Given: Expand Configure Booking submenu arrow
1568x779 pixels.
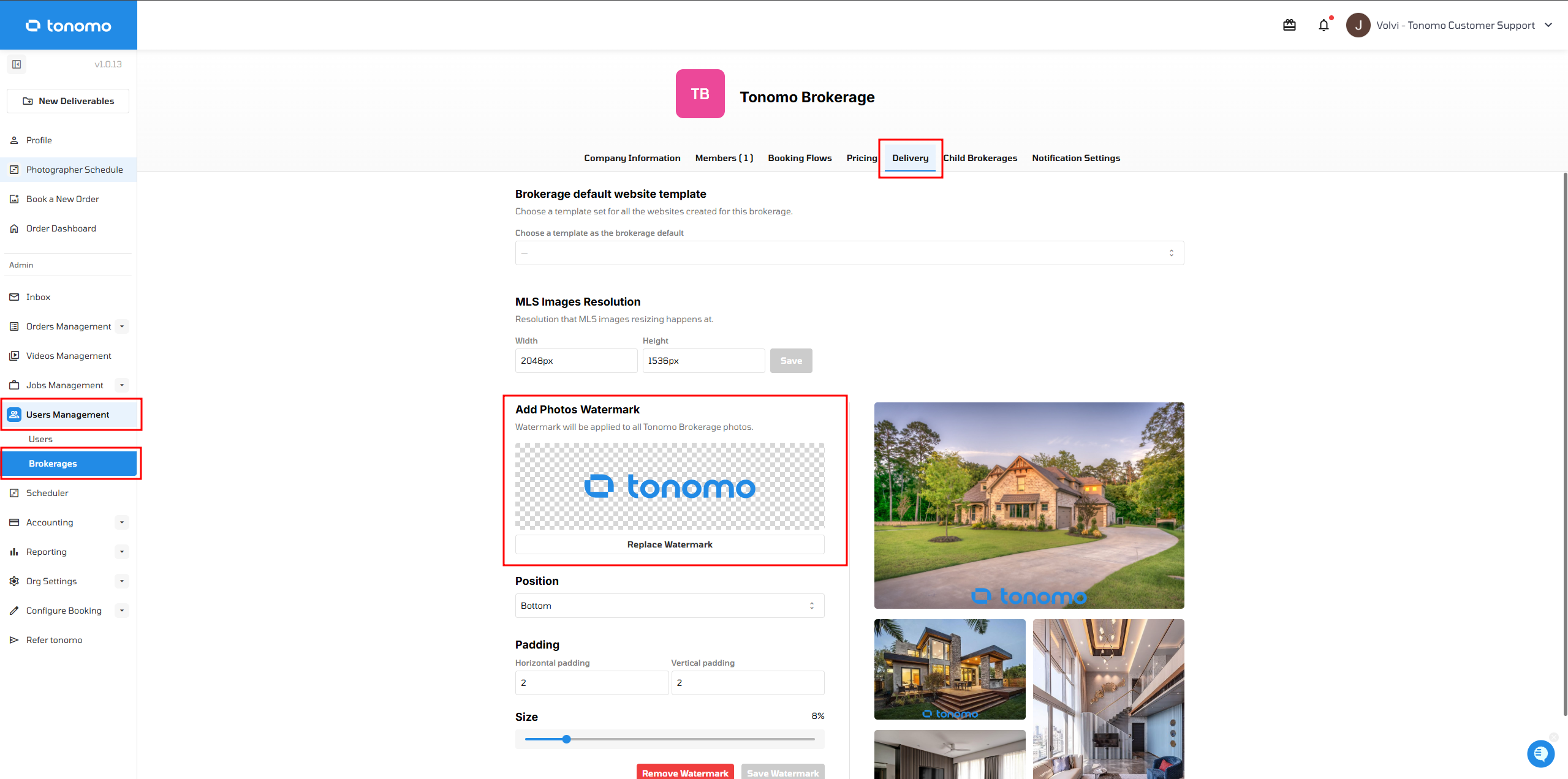Looking at the screenshot, I should (x=122, y=611).
